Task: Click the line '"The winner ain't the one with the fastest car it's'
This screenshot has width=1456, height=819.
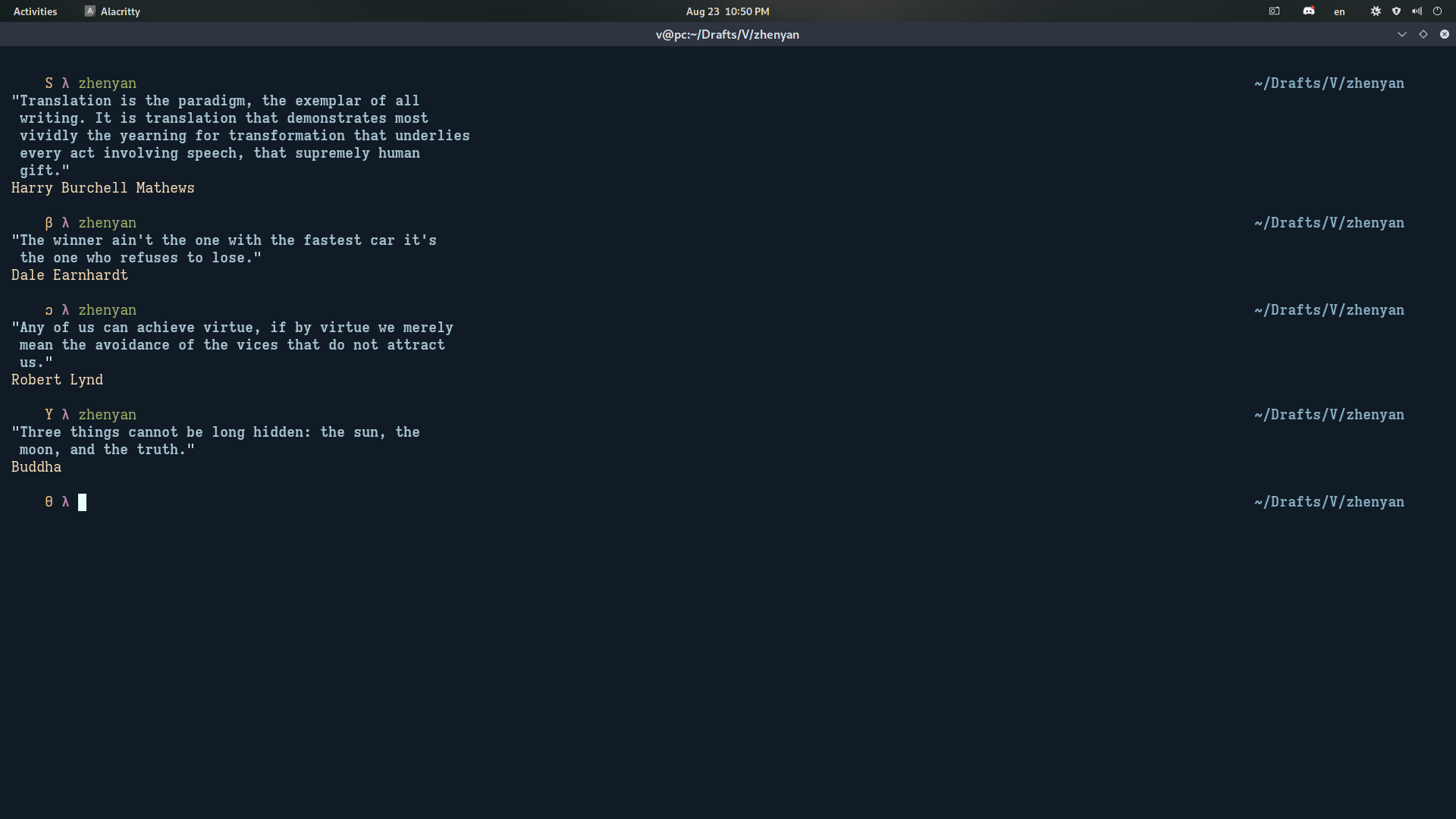Action: tap(224, 240)
